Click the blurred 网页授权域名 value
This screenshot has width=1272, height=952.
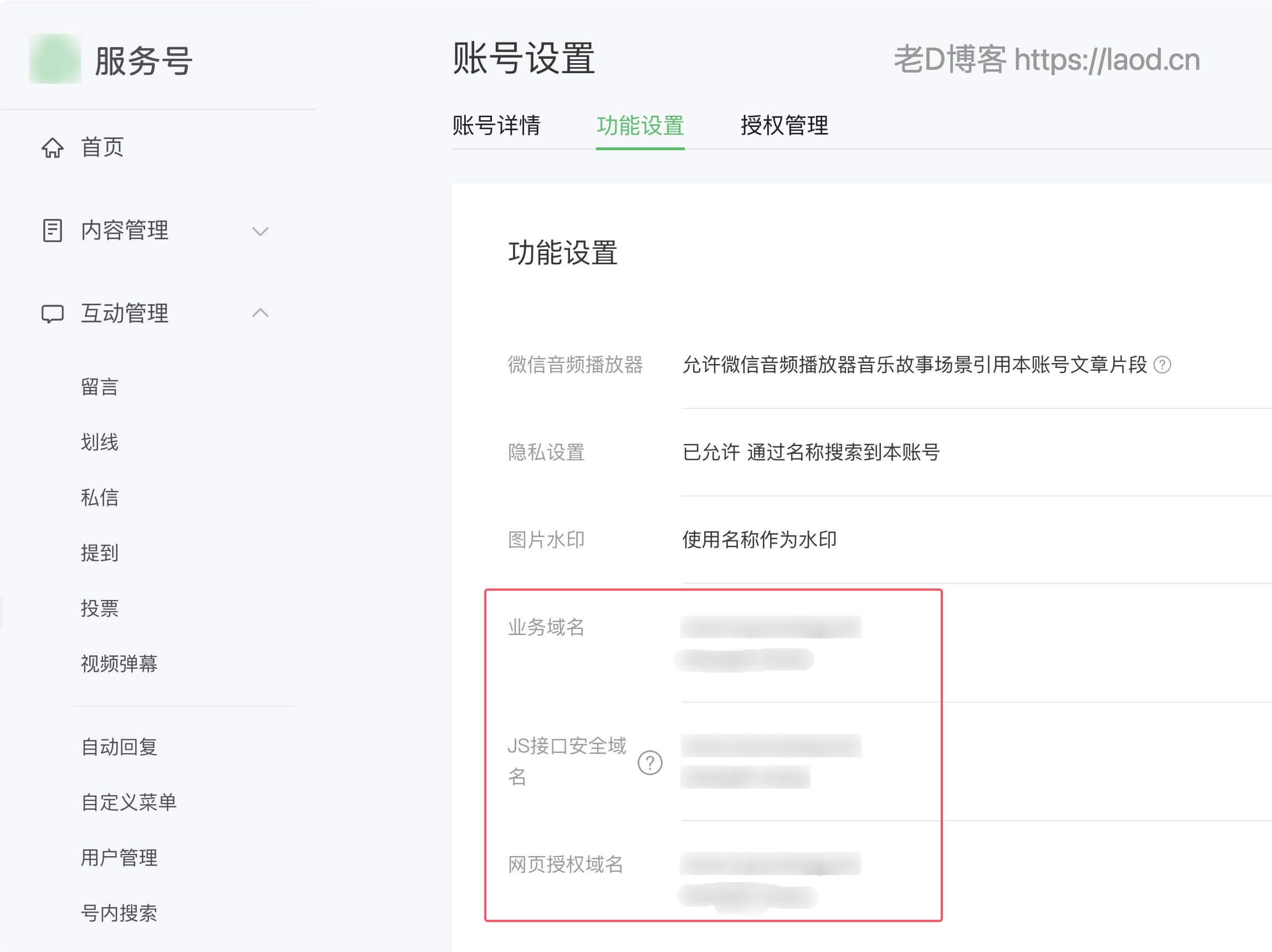point(770,882)
